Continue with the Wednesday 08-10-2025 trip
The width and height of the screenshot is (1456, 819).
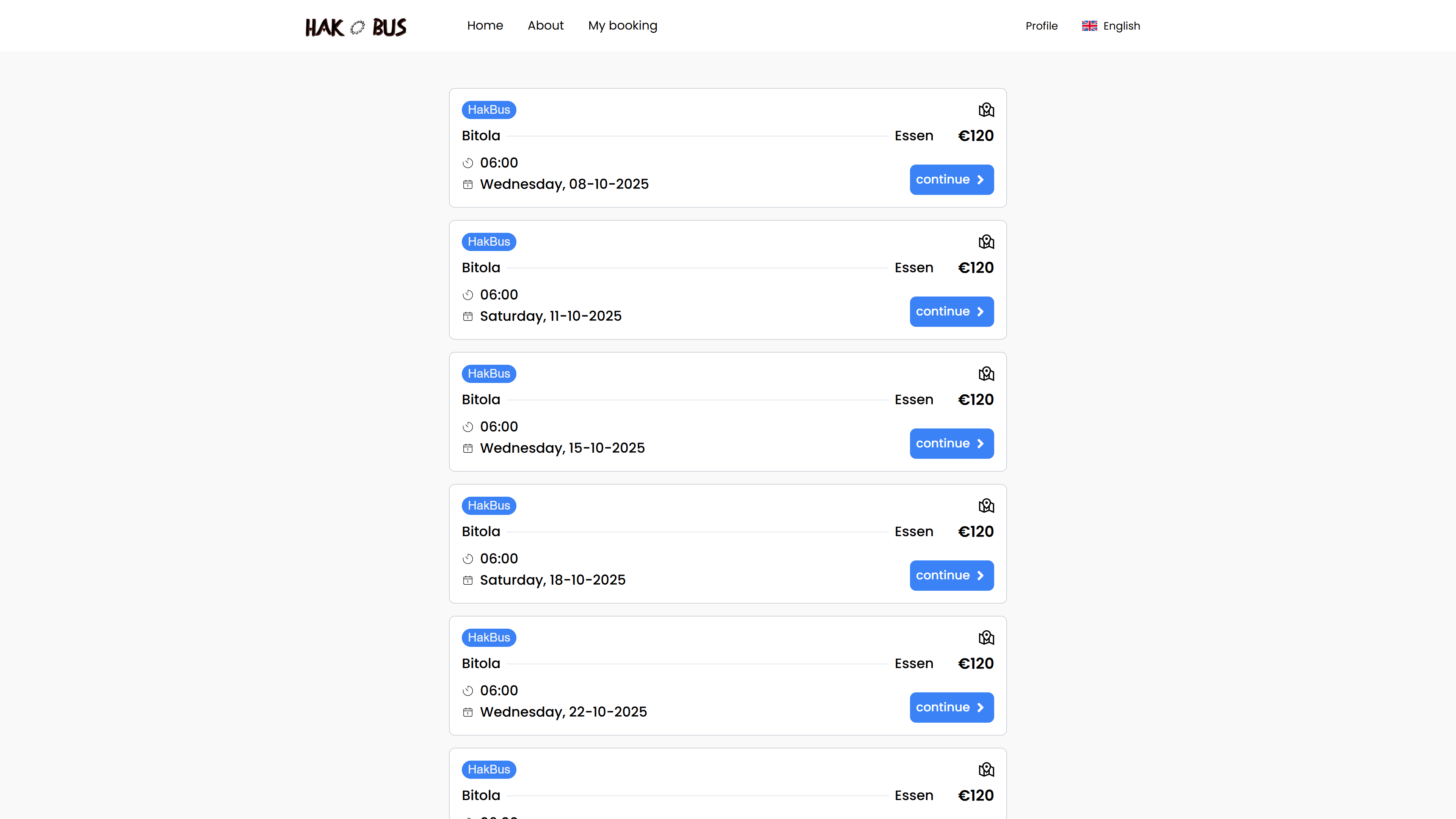click(x=951, y=180)
